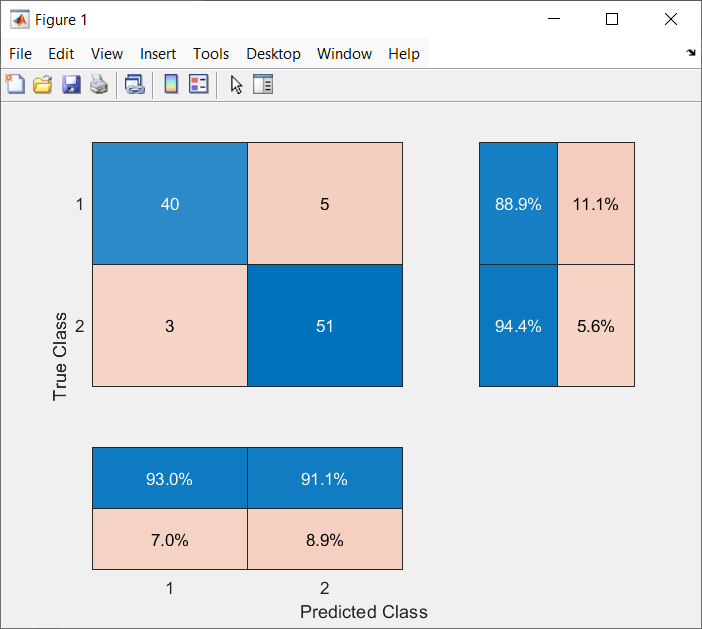Click the Link Plot toolbar icon
Image resolution: width=702 pixels, height=629 pixels.
click(x=135, y=84)
